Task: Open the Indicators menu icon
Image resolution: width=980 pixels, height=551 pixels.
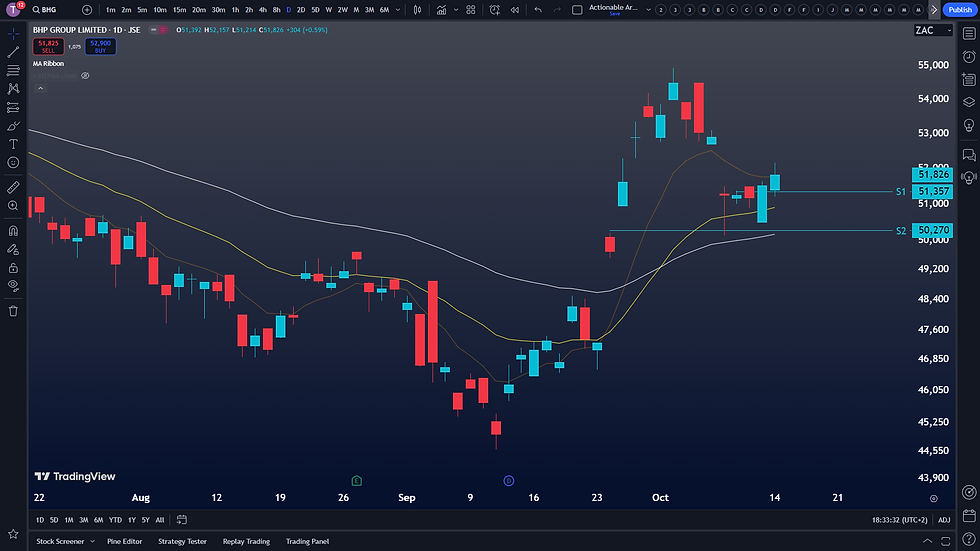Action: 442,10
